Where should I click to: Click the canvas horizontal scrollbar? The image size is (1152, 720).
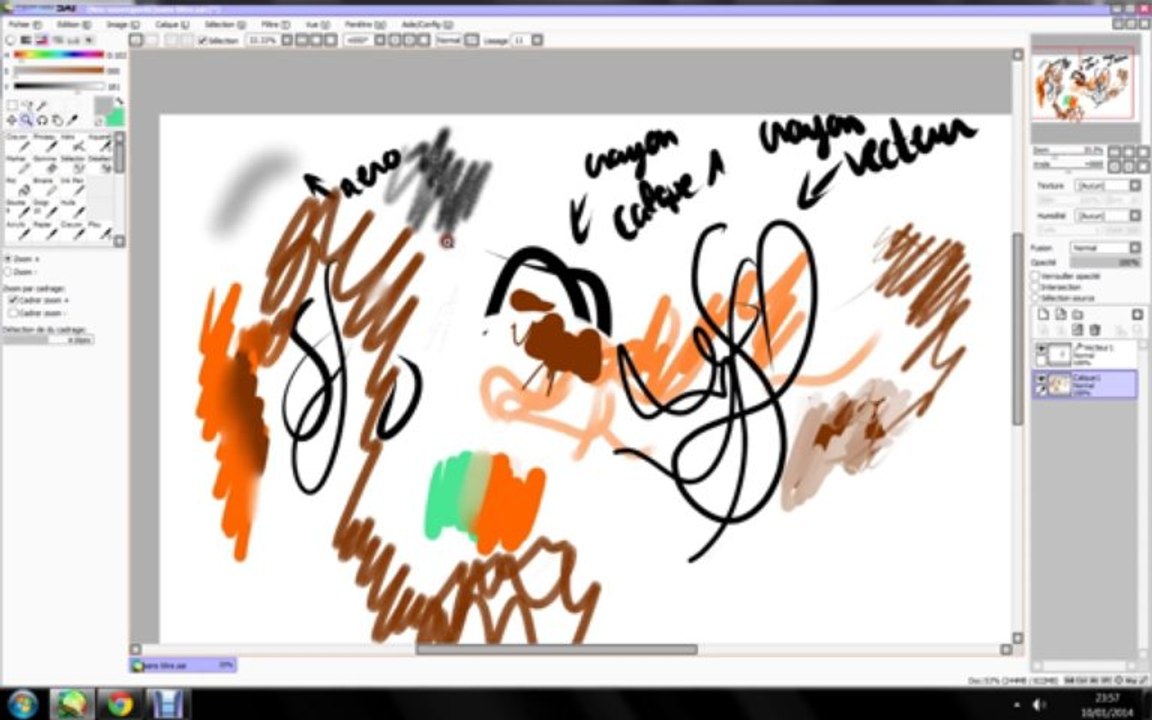pos(556,649)
